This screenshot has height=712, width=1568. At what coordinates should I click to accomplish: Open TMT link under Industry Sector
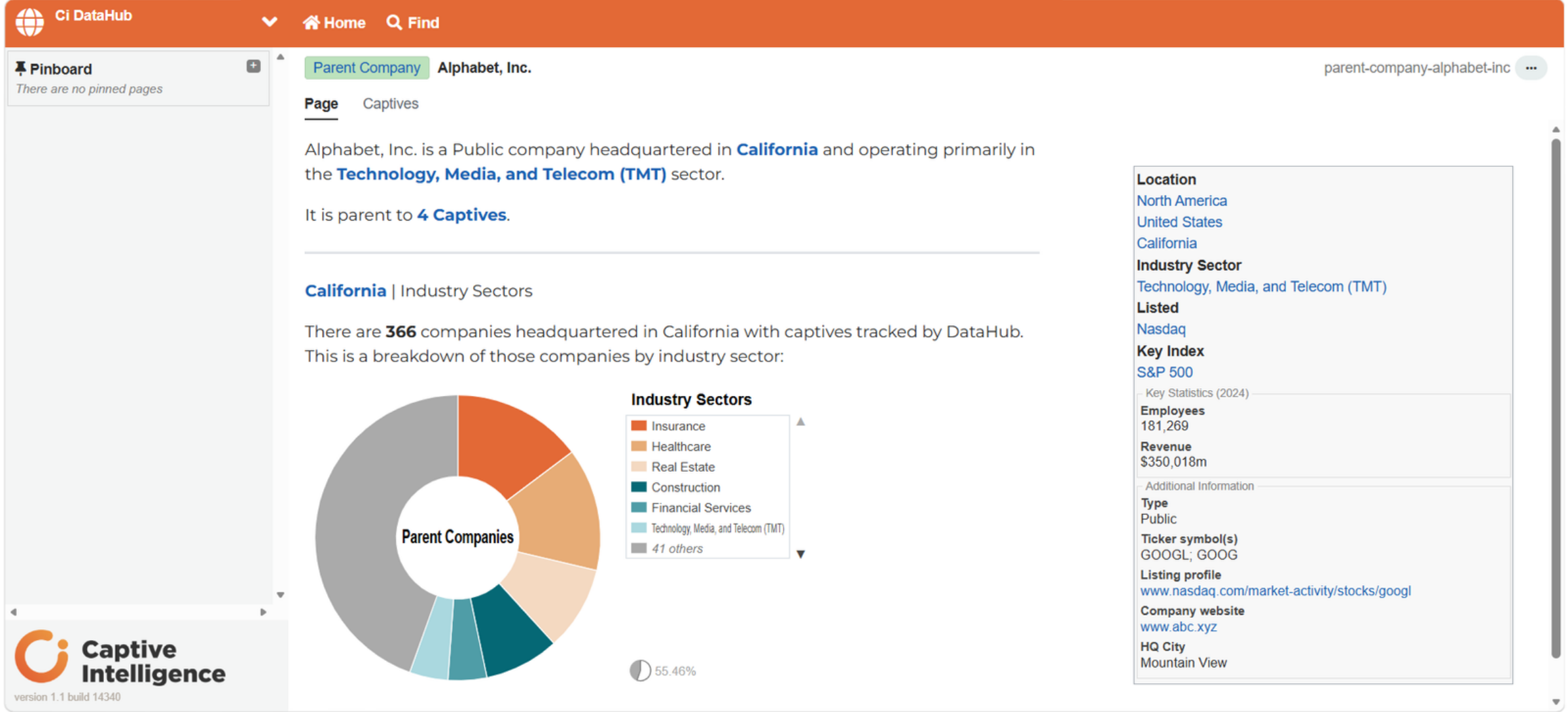(x=1261, y=287)
